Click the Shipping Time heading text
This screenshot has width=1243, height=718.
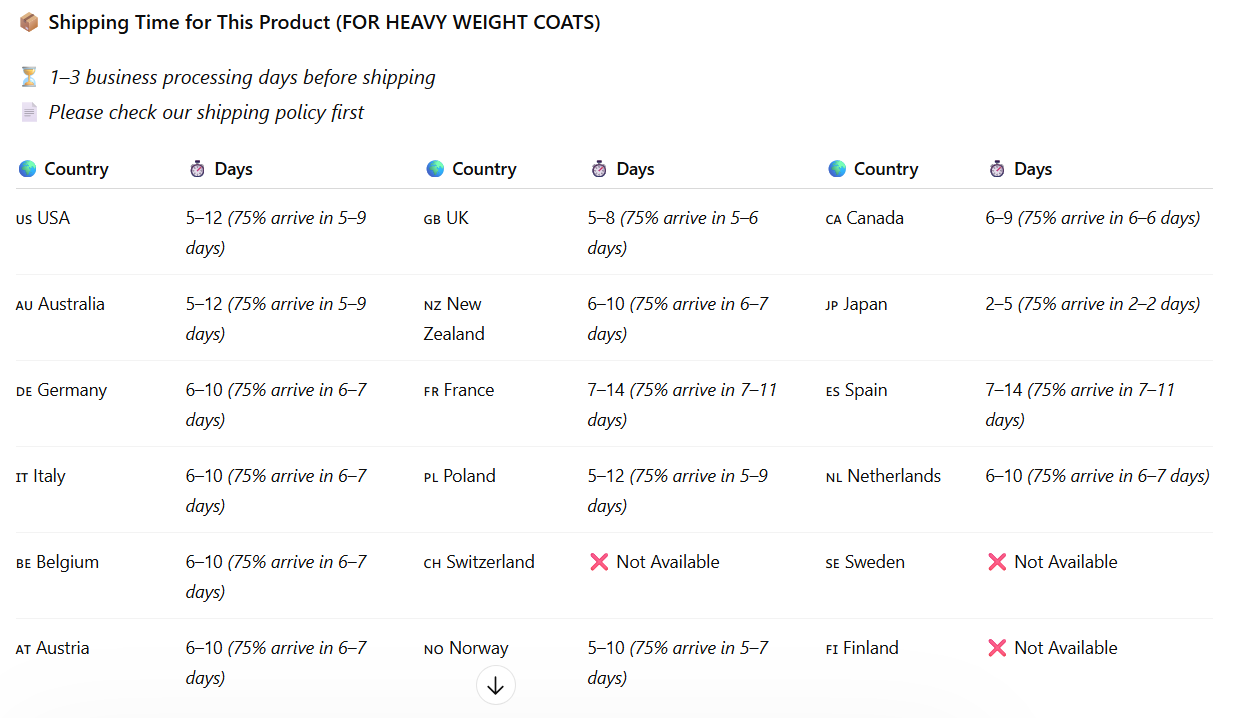click(x=324, y=22)
